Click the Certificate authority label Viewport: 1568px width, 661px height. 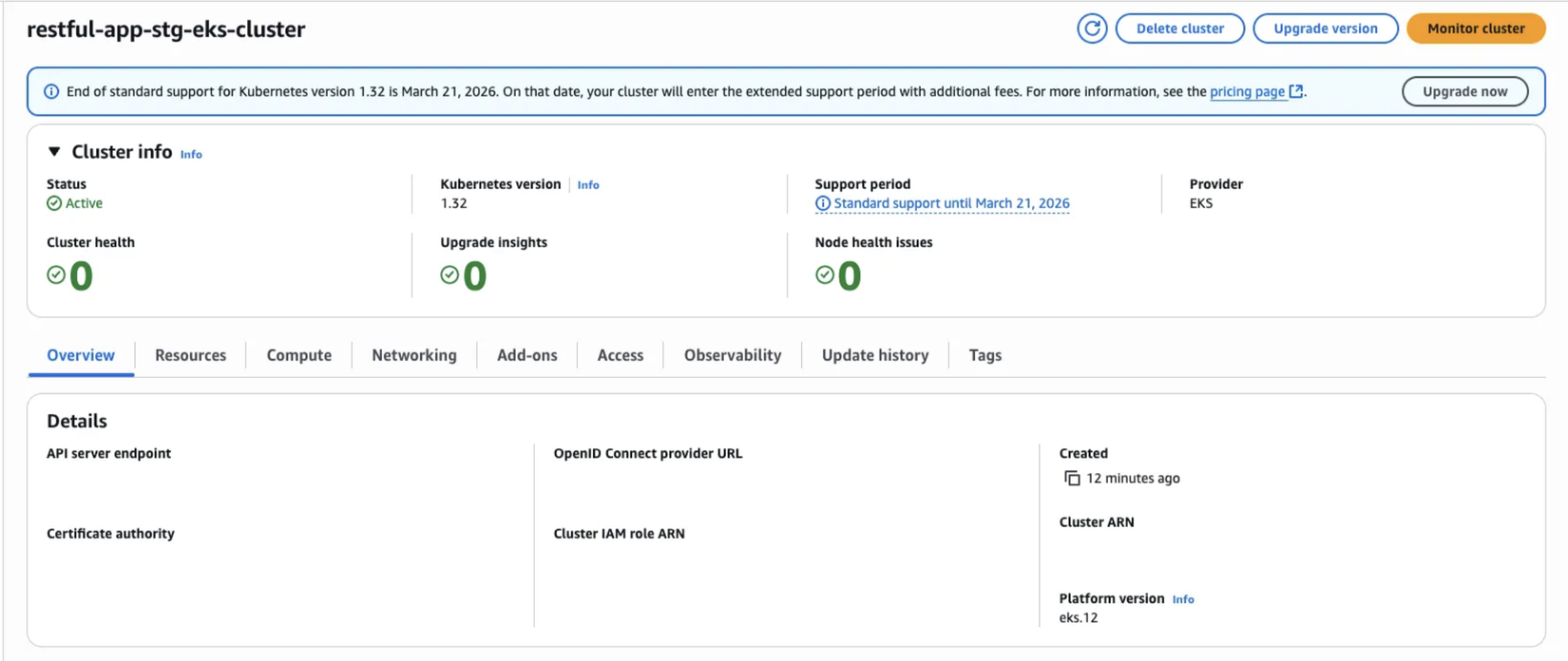point(110,534)
